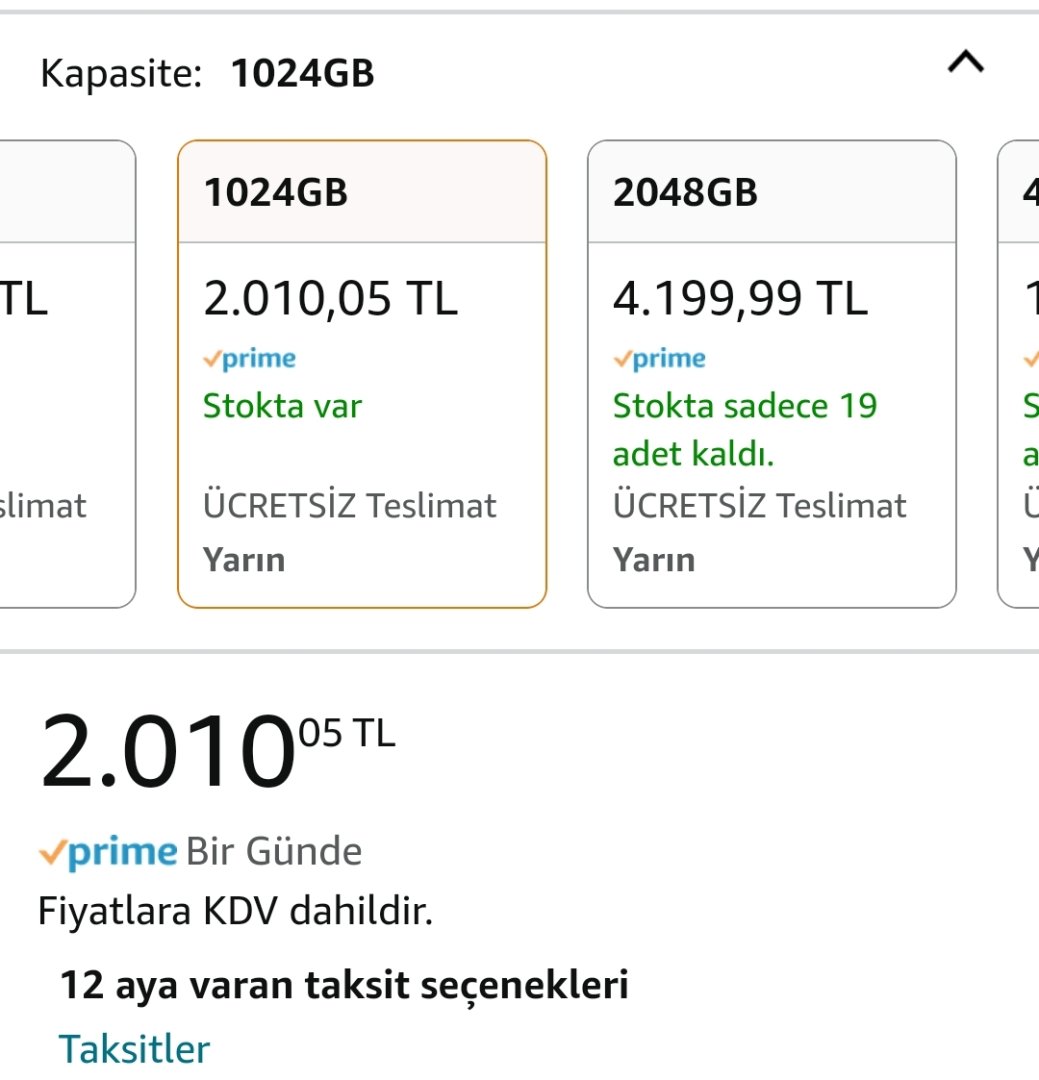Click the Kapasite: 1024GB label
Image resolution: width=1039 pixels, height=1080 pixels.
point(207,74)
